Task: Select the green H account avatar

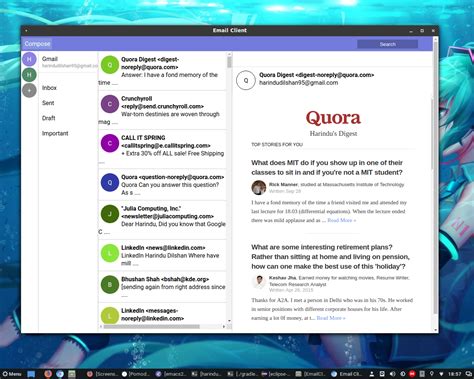Action: [29, 75]
